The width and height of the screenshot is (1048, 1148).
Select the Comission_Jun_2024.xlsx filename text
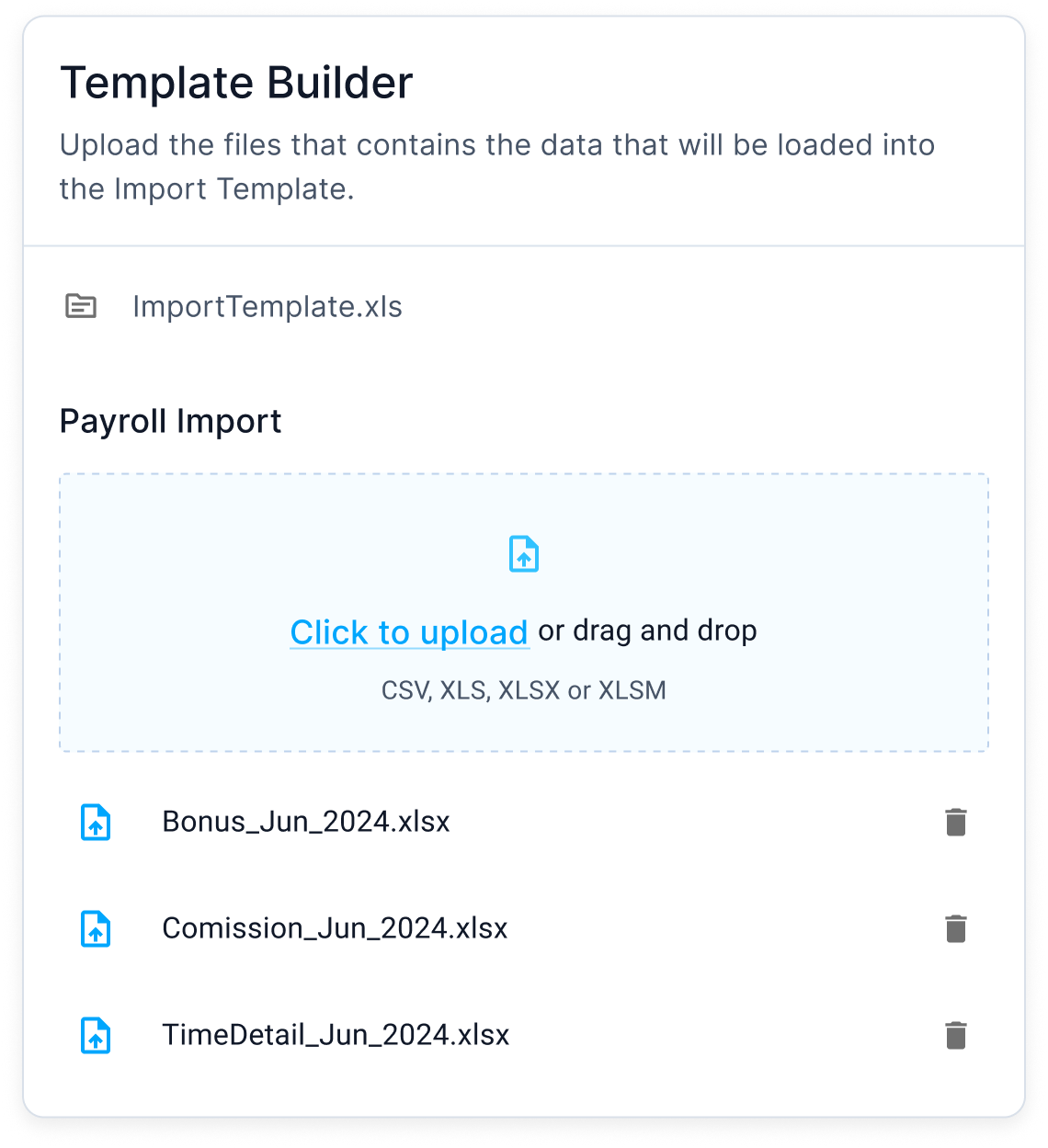click(335, 929)
